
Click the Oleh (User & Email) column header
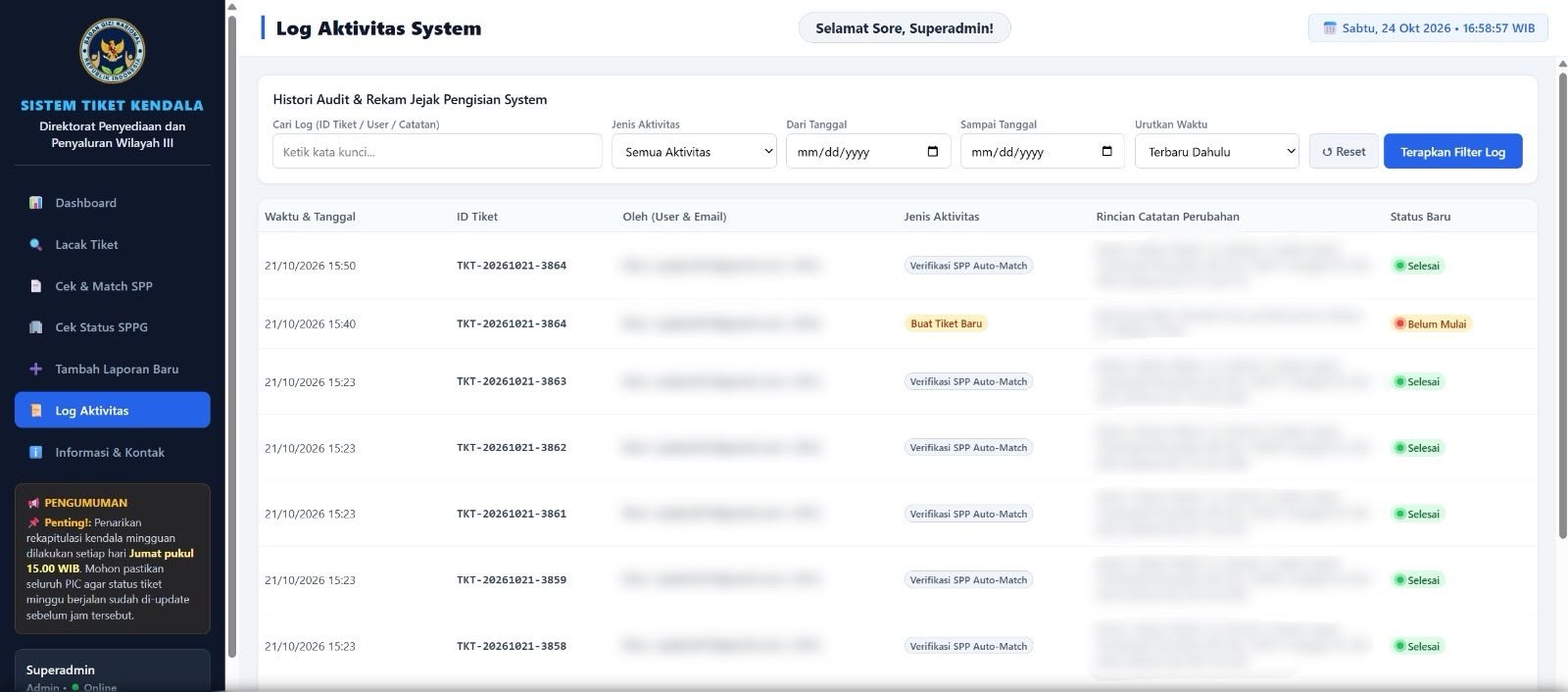pyautogui.click(x=674, y=217)
